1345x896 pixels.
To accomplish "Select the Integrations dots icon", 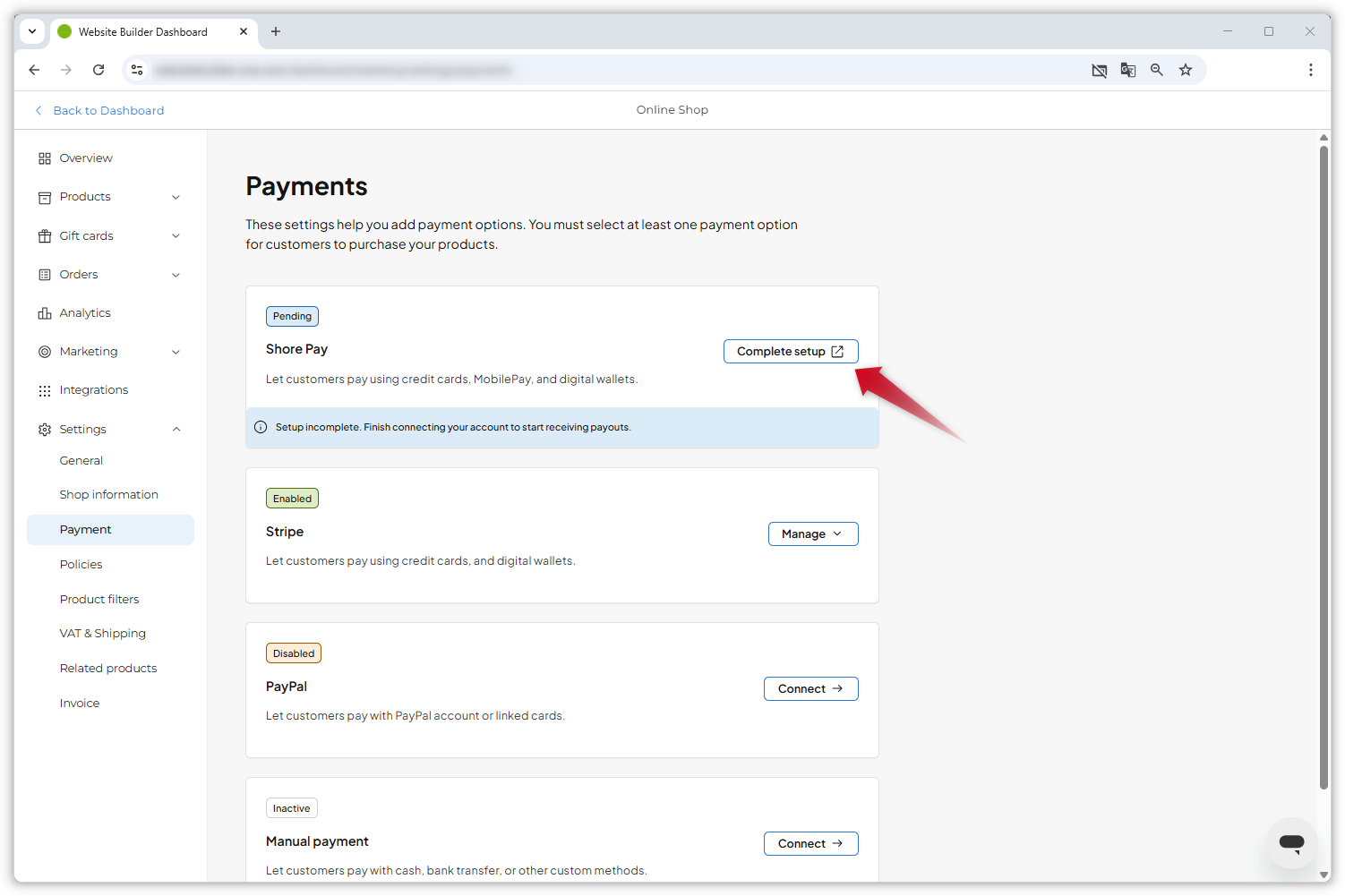I will (45, 389).
